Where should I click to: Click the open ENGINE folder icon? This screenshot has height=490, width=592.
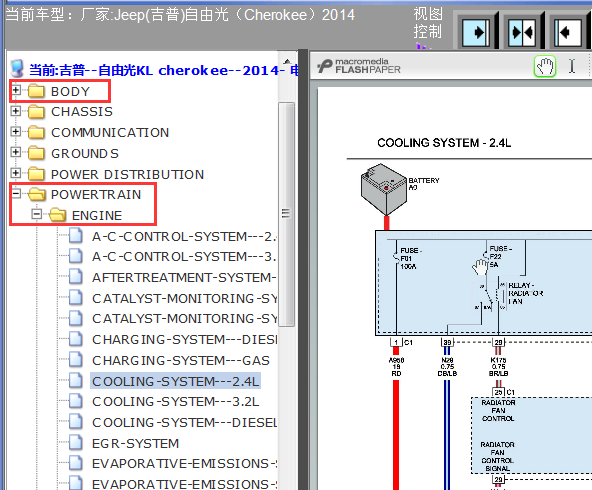pyautogui.click(x=58, y=215)
